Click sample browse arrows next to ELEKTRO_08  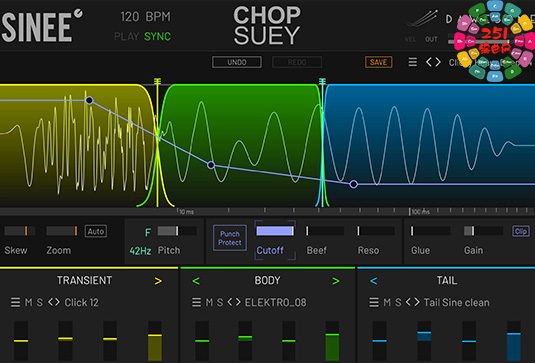pos(234,302)
